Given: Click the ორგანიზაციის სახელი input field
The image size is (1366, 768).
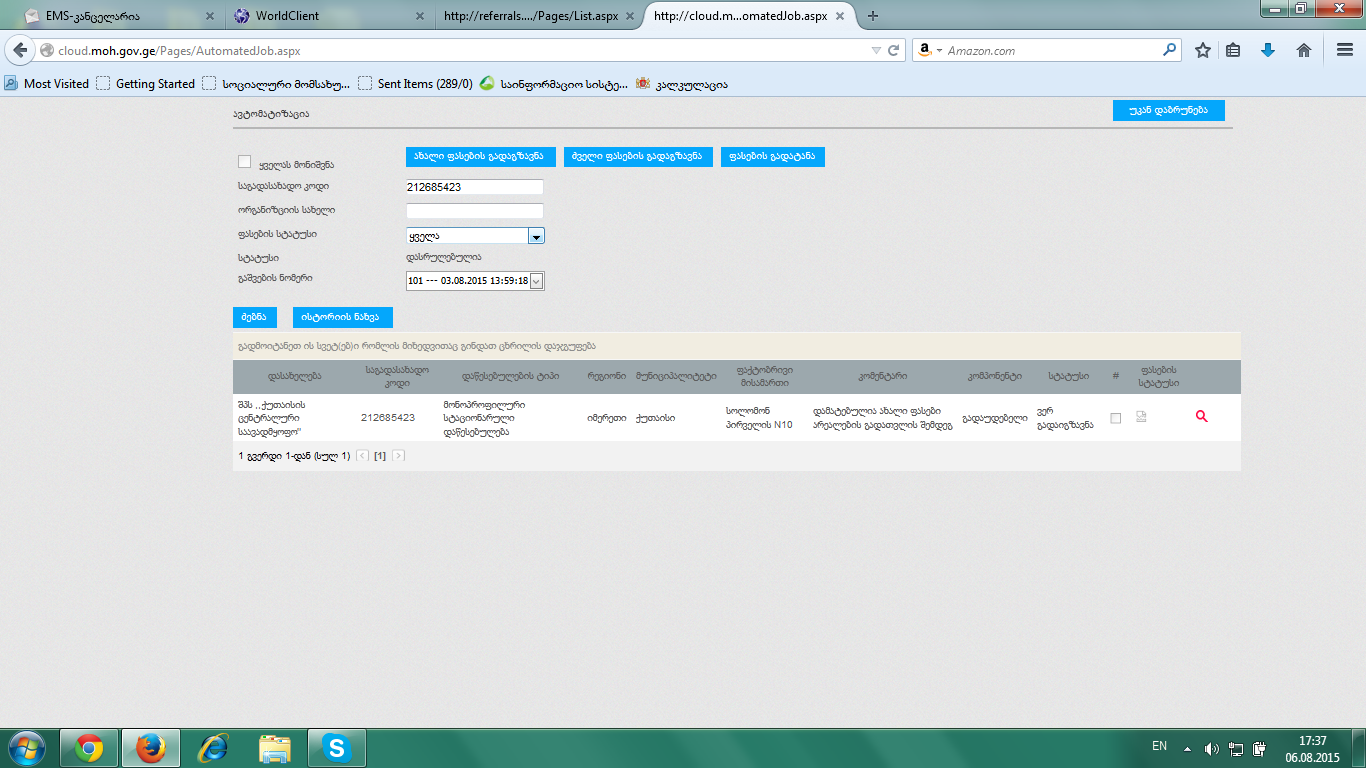Looking at the screenshot, I should pos(474,211).
